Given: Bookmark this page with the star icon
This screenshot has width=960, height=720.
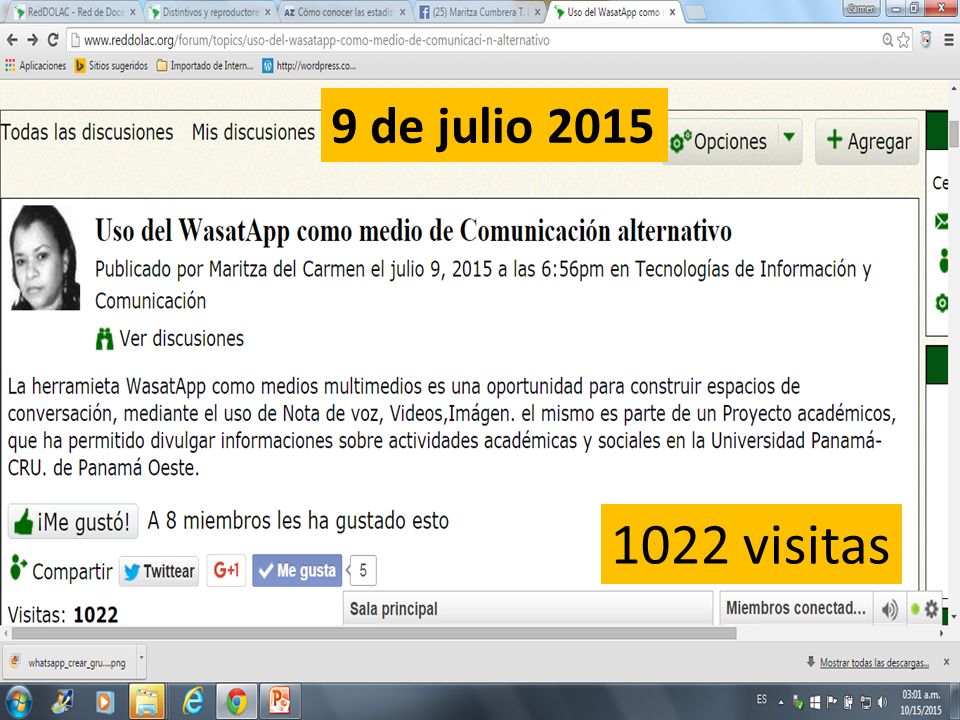Looking at the screenshot, I should click(904, 40).
